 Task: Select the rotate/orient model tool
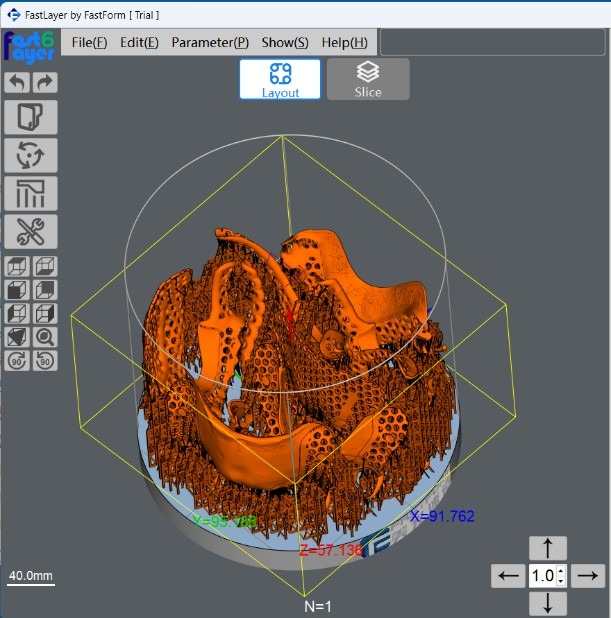tap(31, 156)
